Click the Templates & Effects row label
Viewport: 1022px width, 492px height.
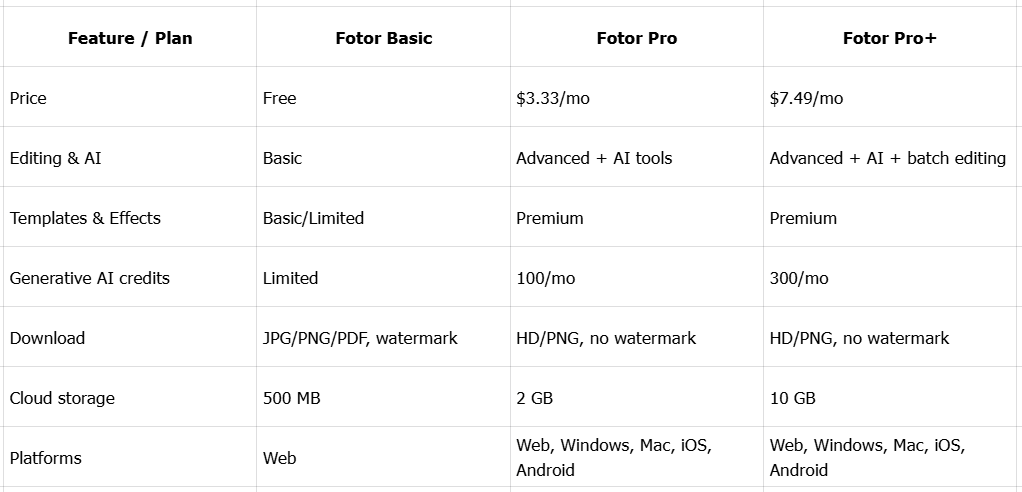(85, 218)
